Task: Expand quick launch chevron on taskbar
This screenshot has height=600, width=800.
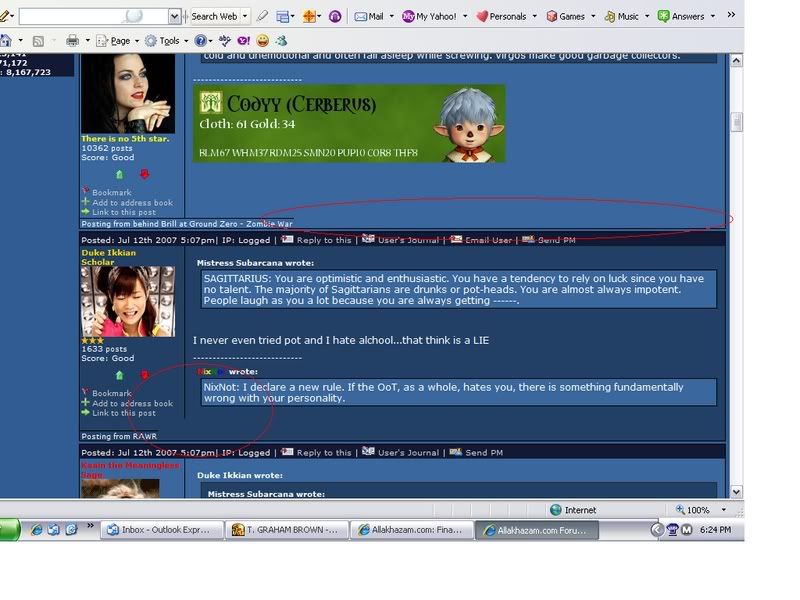Action: pos(90,526)
